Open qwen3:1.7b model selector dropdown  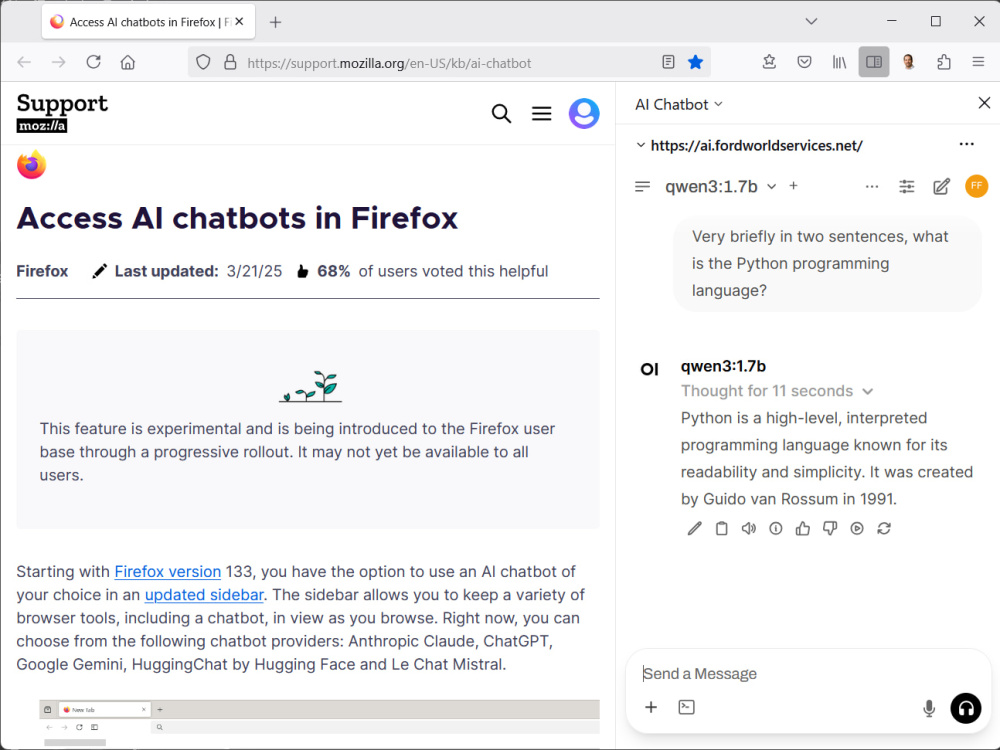(721, 186)
